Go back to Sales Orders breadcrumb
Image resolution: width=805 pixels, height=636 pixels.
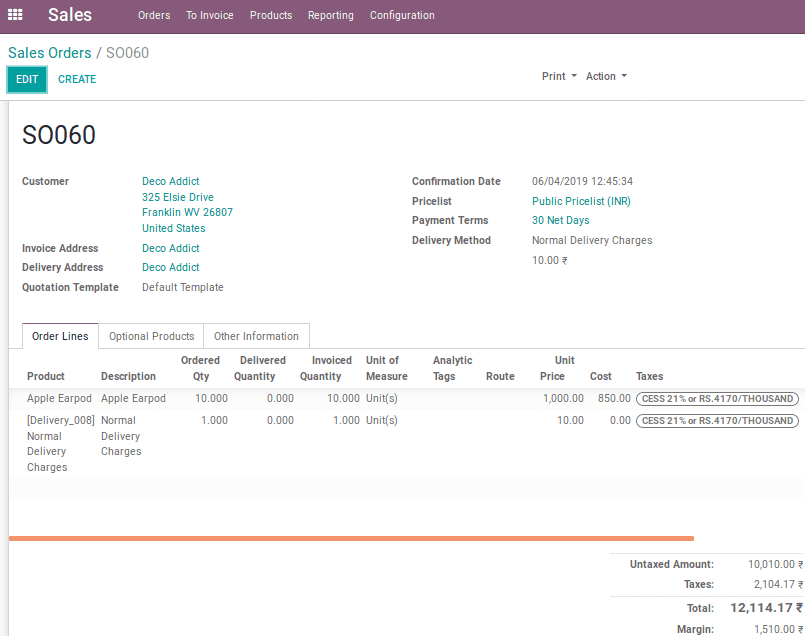pos(49,52)
